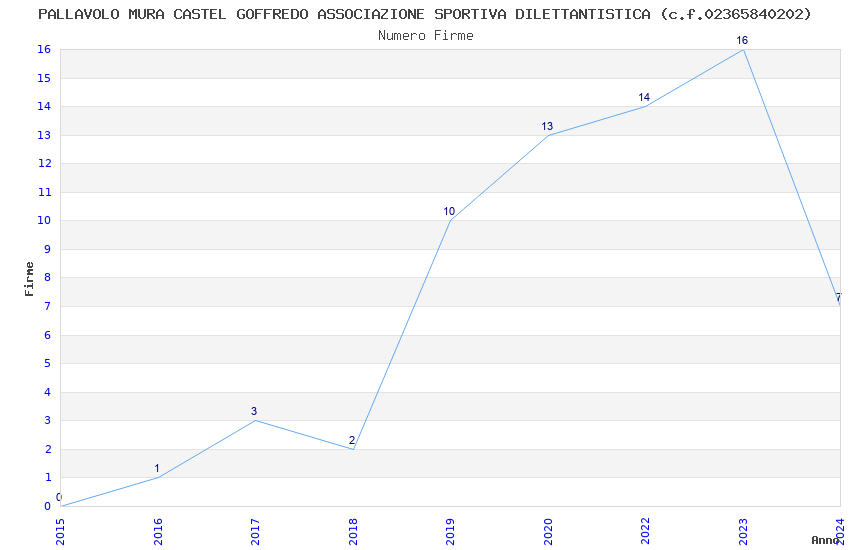Click y-axis tick label 8
This screenshot has width=850, height=550.
[47, 277]
